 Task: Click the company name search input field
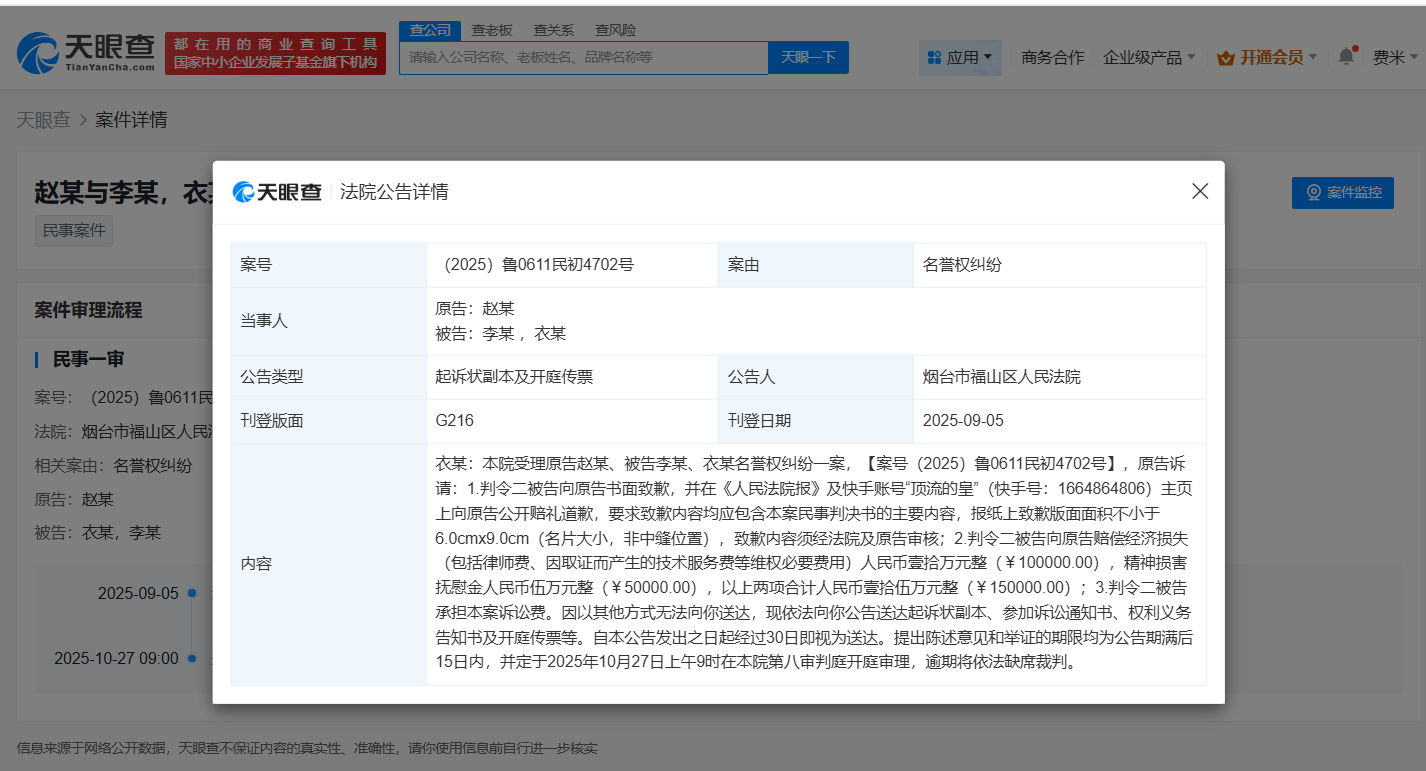583,58
